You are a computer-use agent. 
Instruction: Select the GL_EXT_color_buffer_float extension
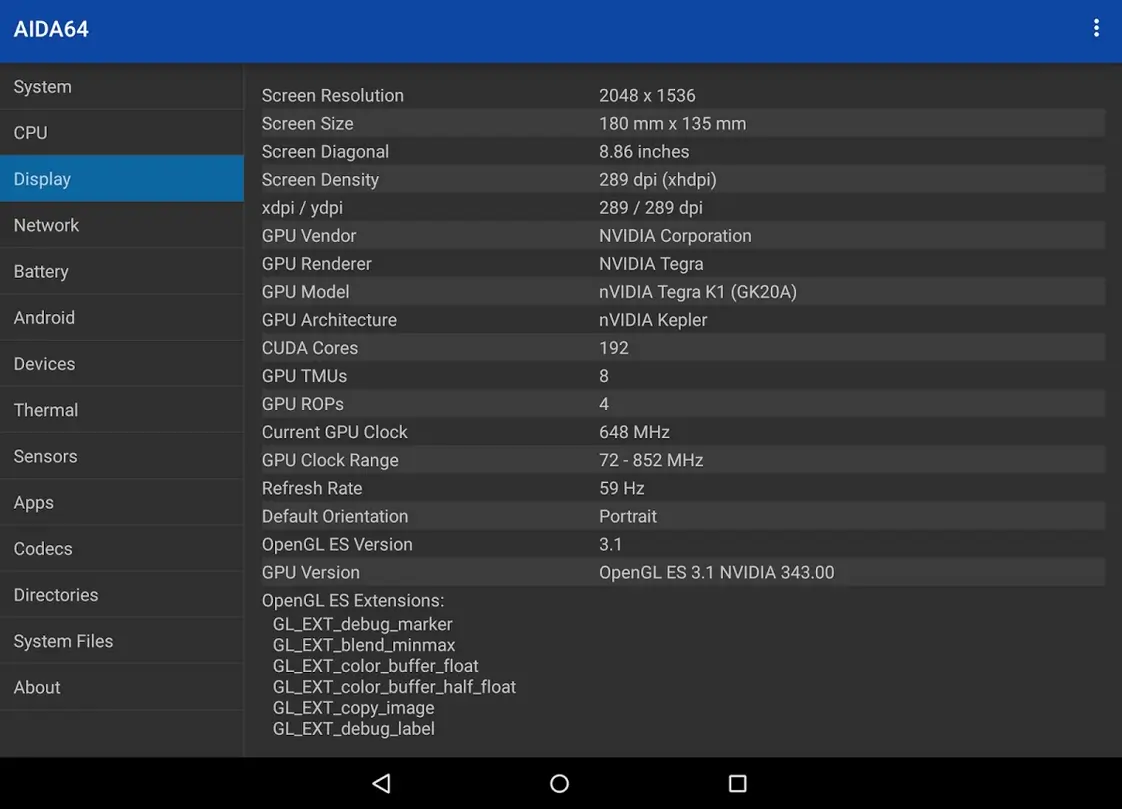coord(376,665)
